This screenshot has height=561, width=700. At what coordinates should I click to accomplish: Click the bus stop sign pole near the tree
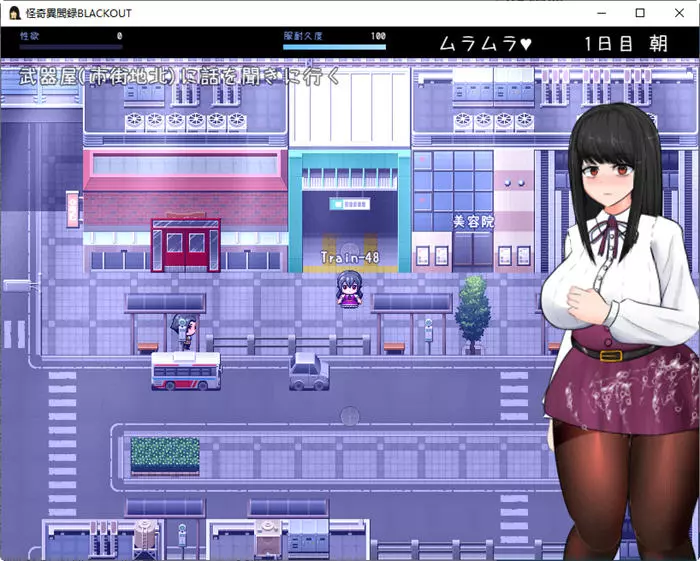(429, 336)
